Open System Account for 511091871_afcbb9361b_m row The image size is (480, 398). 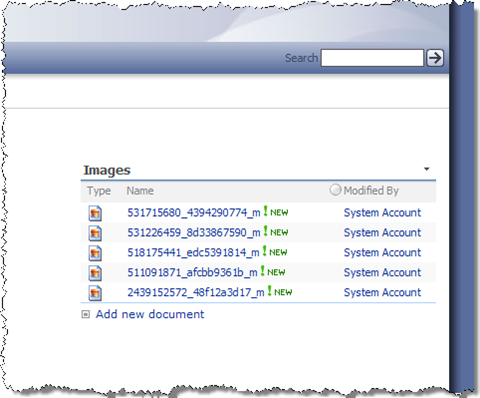[x=382, y=273]
